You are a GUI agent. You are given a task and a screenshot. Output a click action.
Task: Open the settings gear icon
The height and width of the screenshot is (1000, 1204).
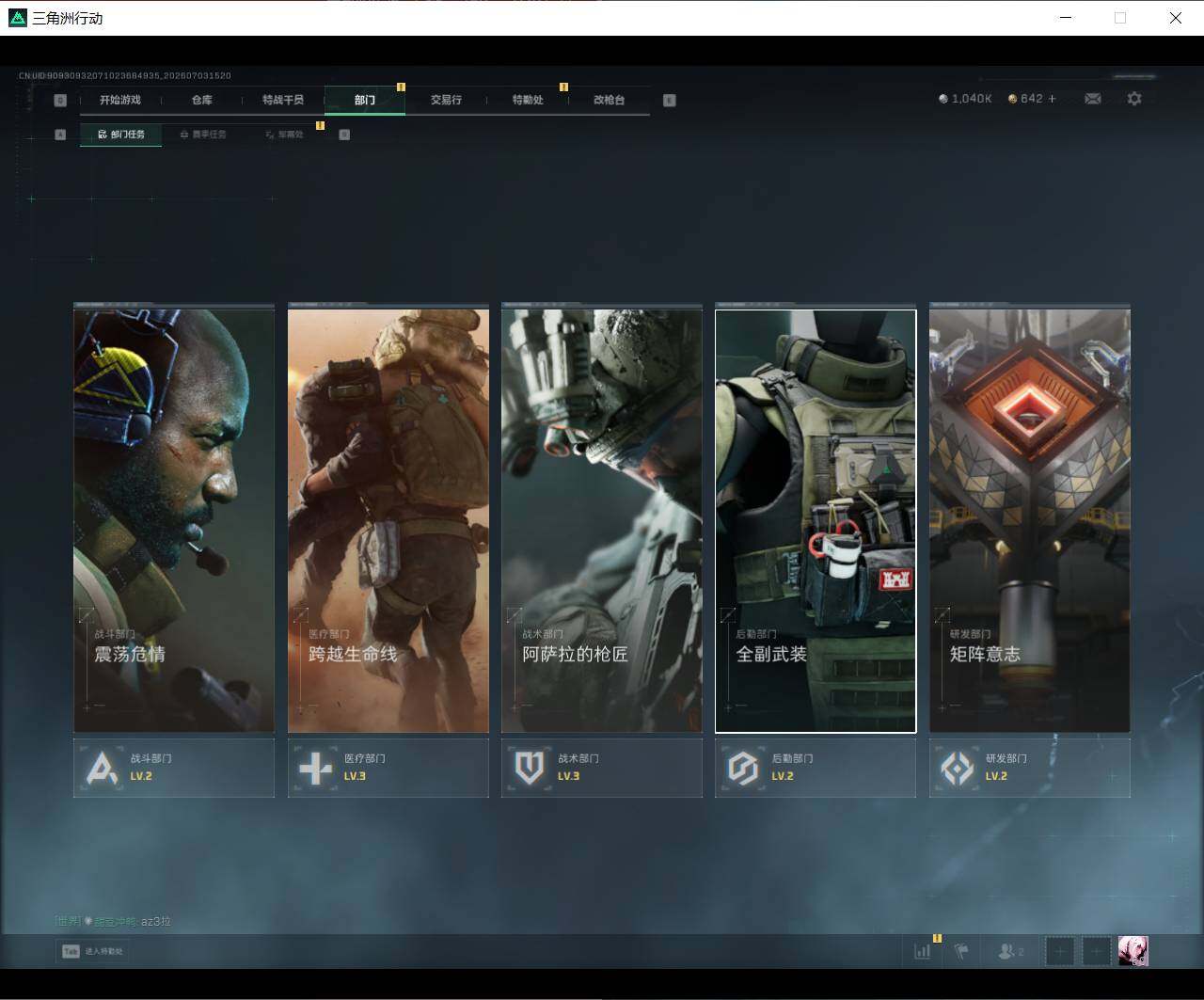tap(1134, 99)
